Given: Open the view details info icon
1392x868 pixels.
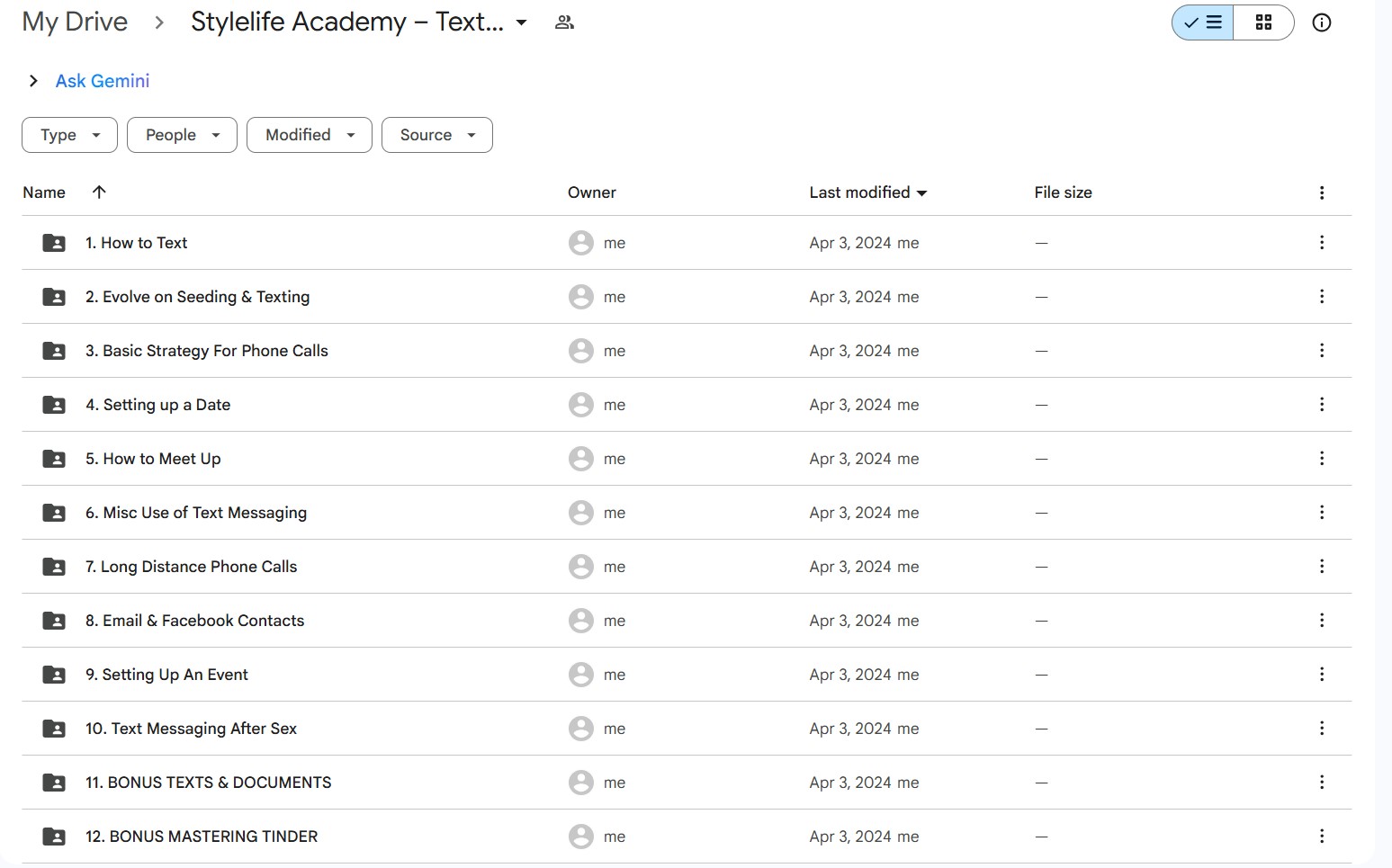Looking at the screenshot, I should (1321, 23).
